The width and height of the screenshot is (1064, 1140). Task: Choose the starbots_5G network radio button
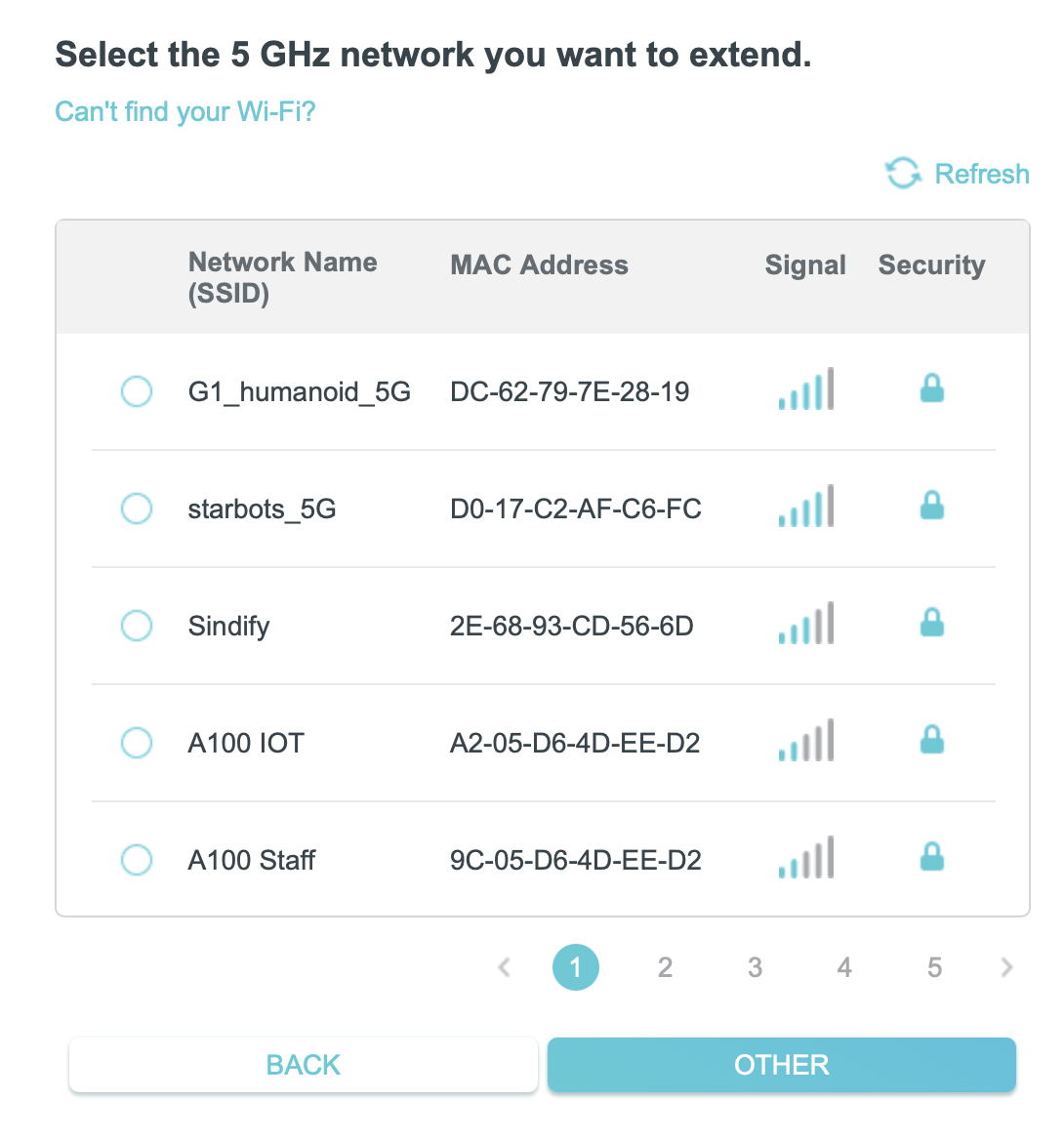(137, 509)
